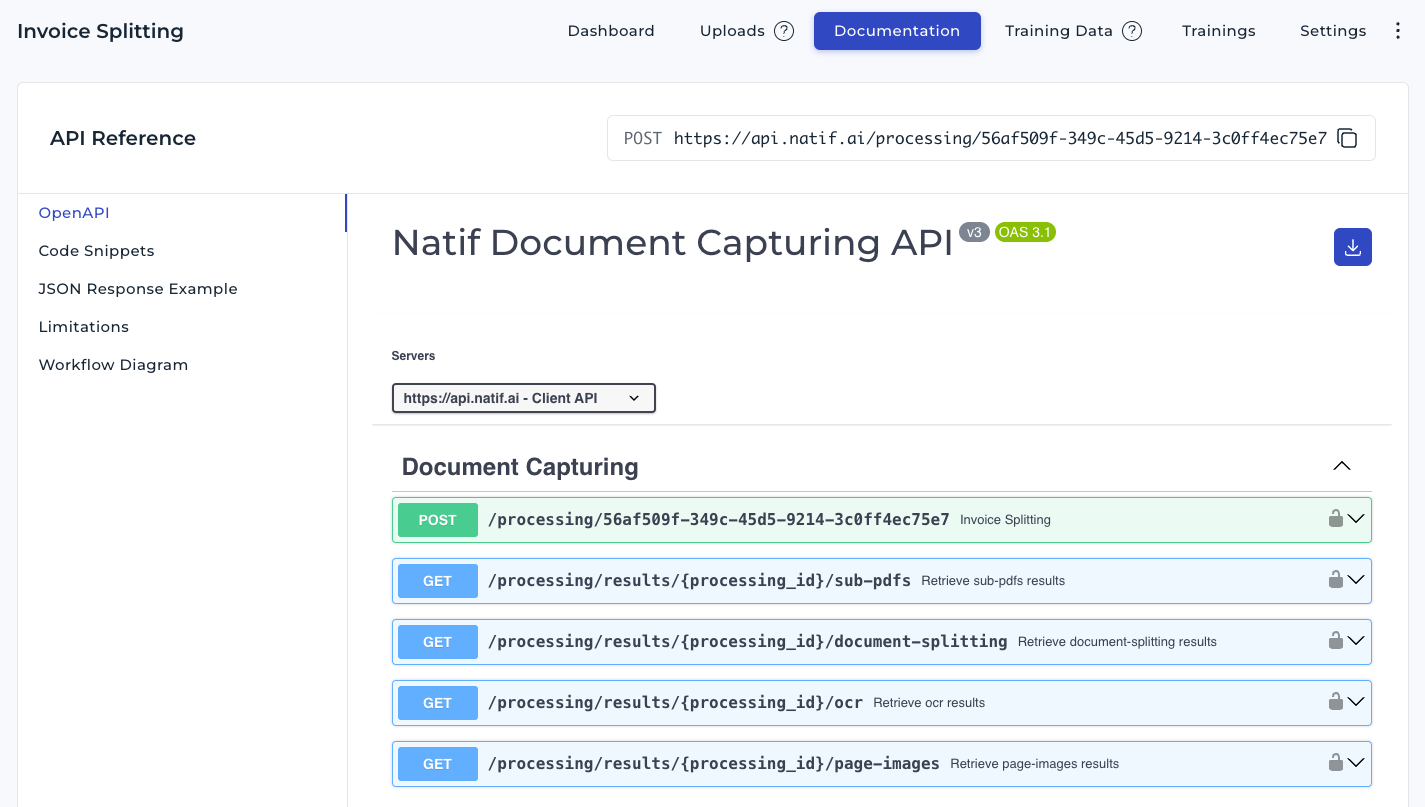
Task: Click the 'Retrieve sub-pdfs results' description
Action: (x=993, y=581)
